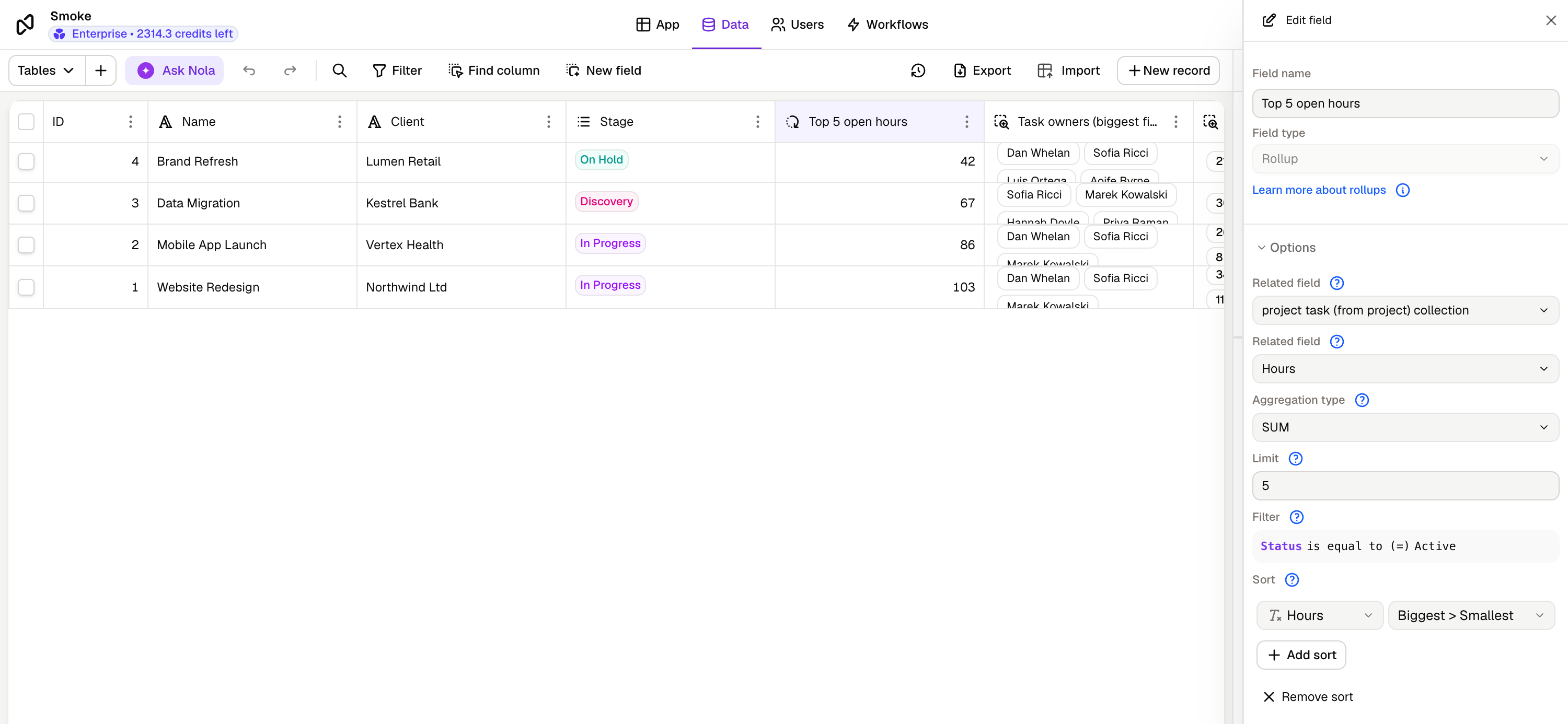Open the Field type Rollup dropdown
The image size is (1568, 724).
[x=1405, y=159]
